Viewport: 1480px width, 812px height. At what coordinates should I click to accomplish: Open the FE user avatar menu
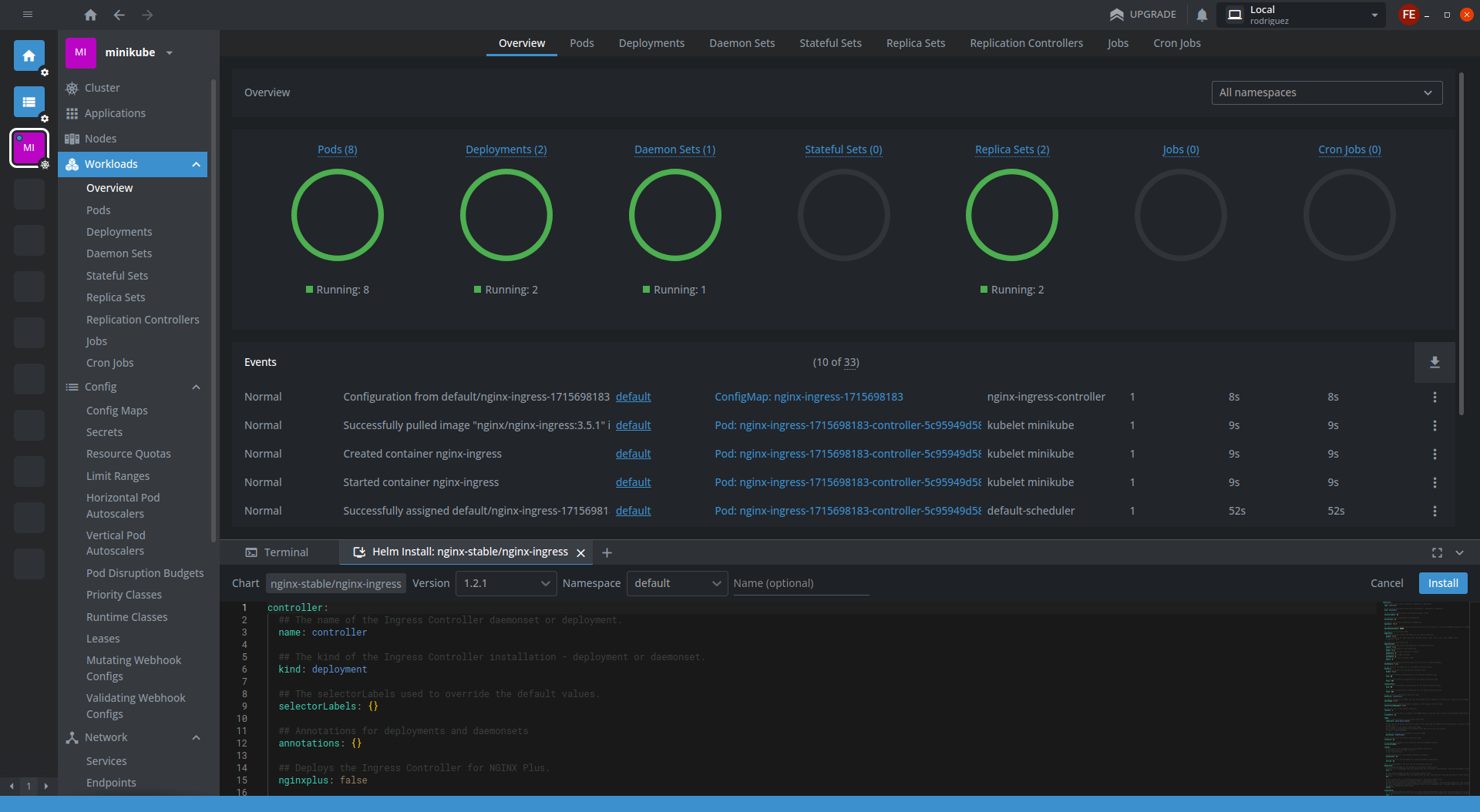[x=1408, y=15]
